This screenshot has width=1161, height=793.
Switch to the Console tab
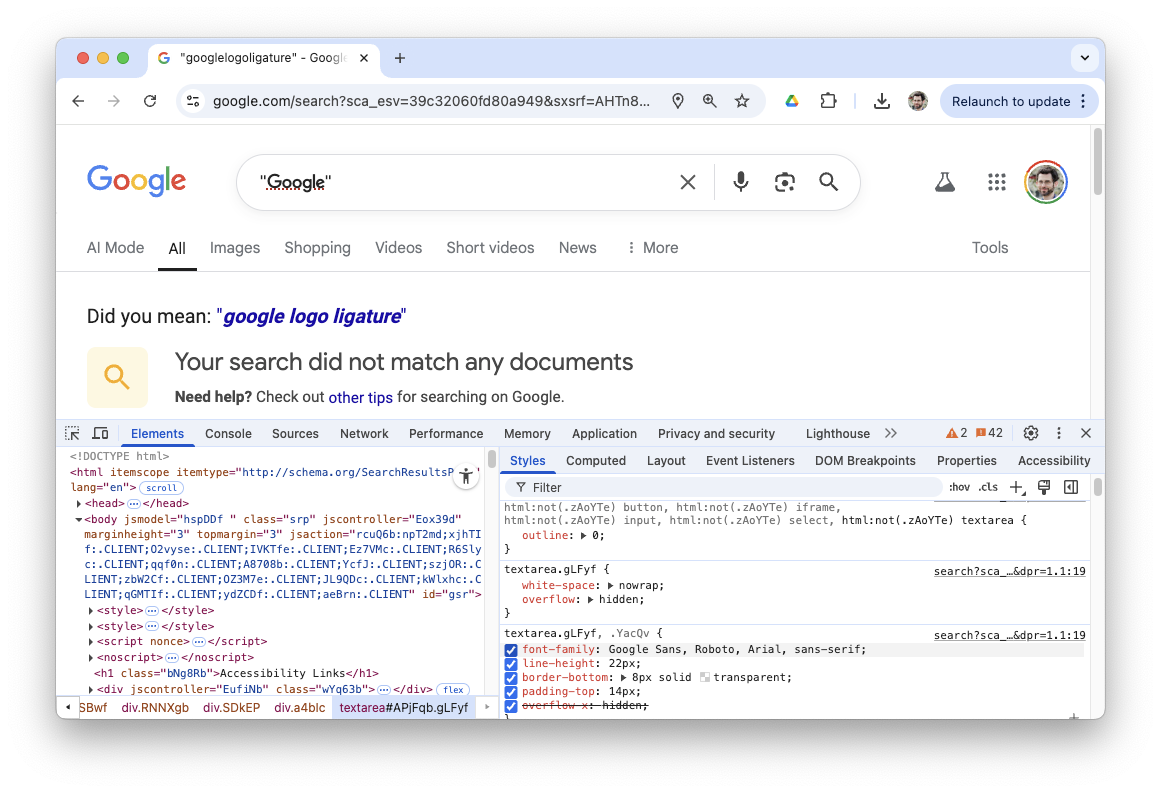pyautogui.click(x=228, y=434)
